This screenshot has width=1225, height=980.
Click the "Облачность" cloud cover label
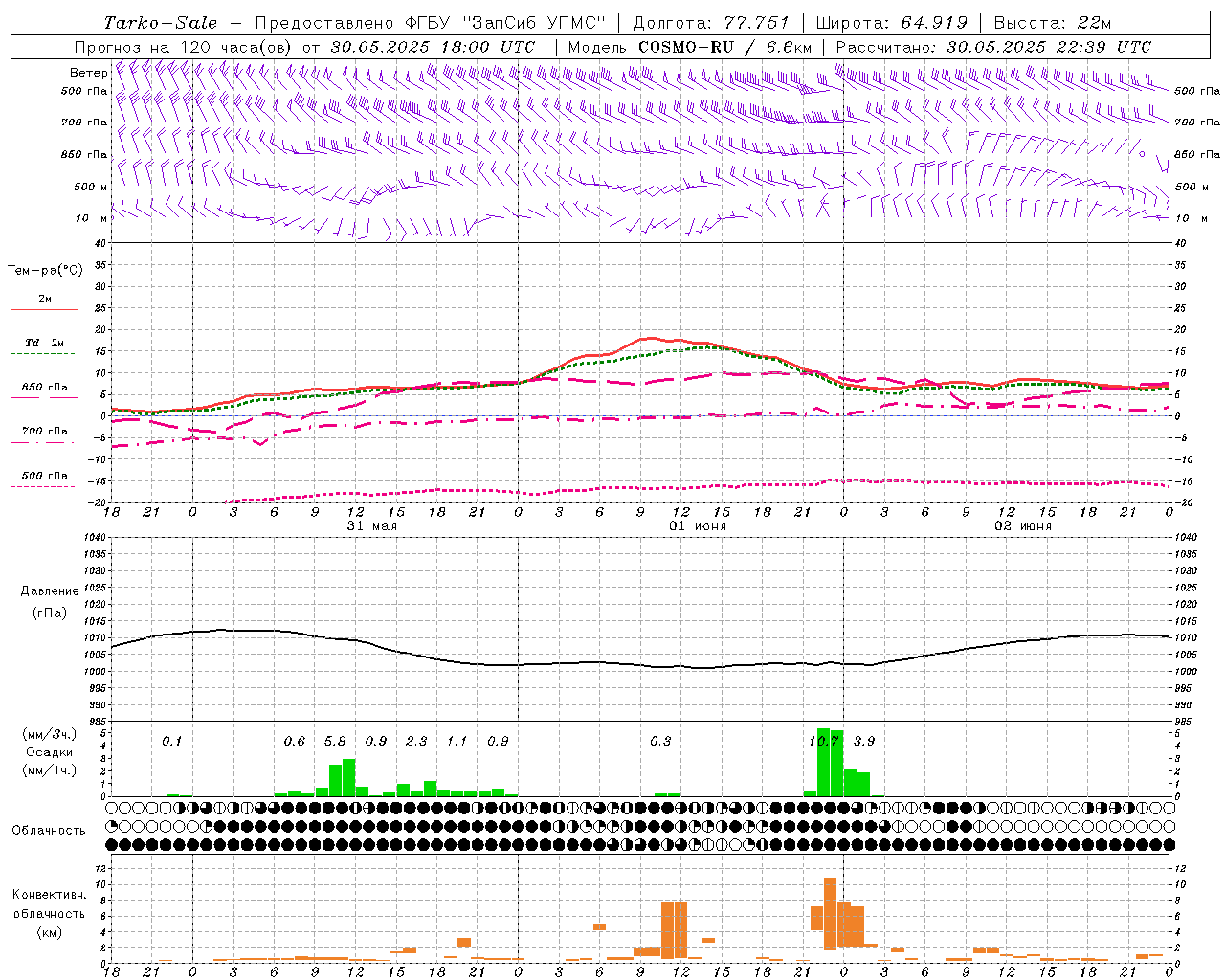click(x=49, y=830)
